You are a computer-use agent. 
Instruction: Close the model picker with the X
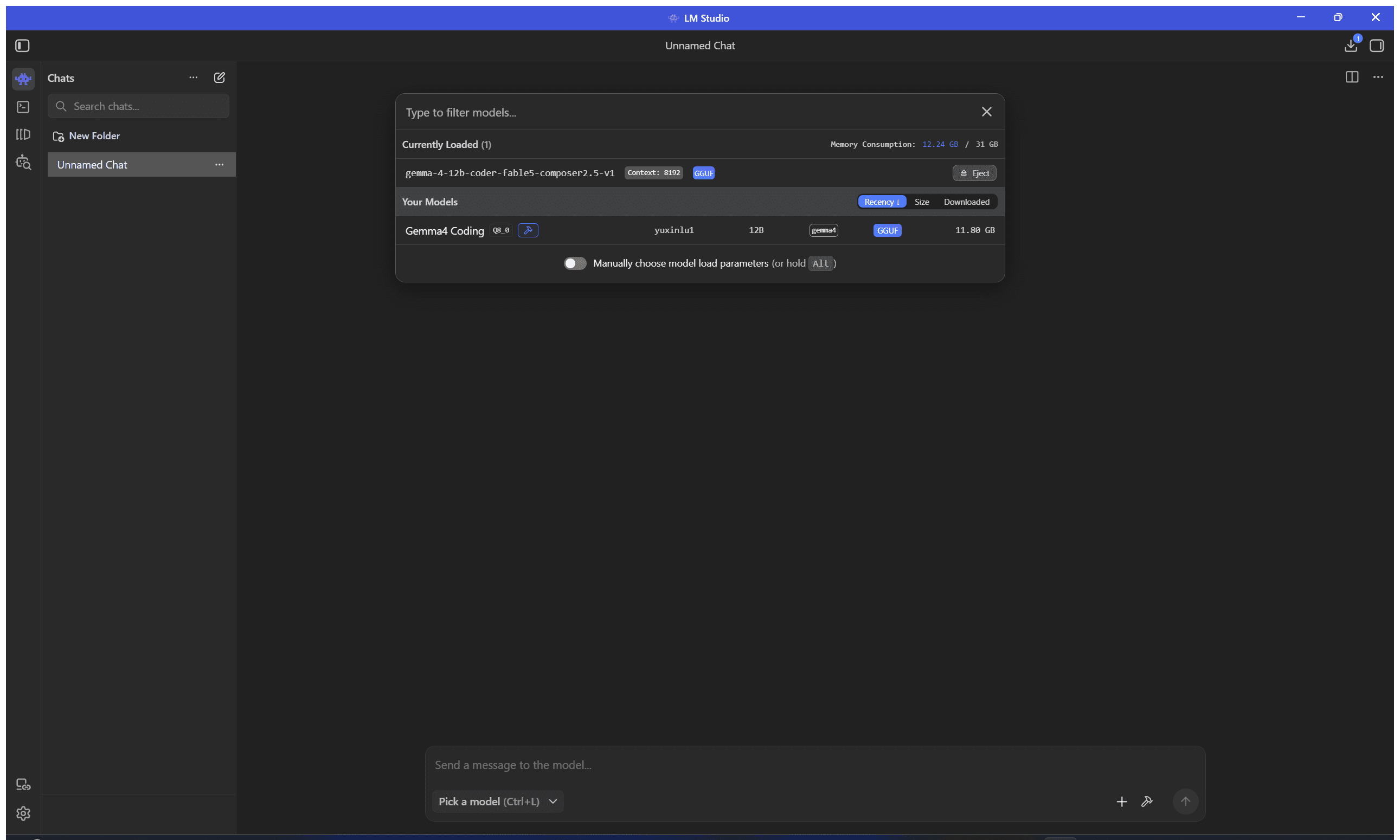tap(987, 112)
